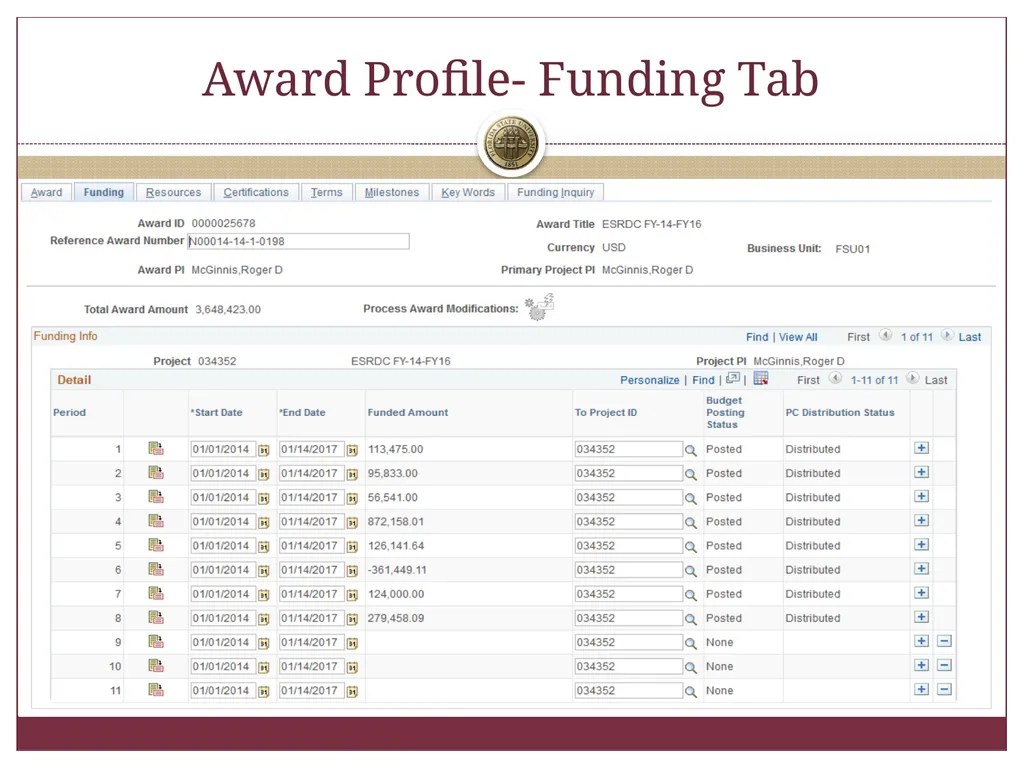Sort by Funded Amount column header
1024x768 pixels.
[408, 413]
